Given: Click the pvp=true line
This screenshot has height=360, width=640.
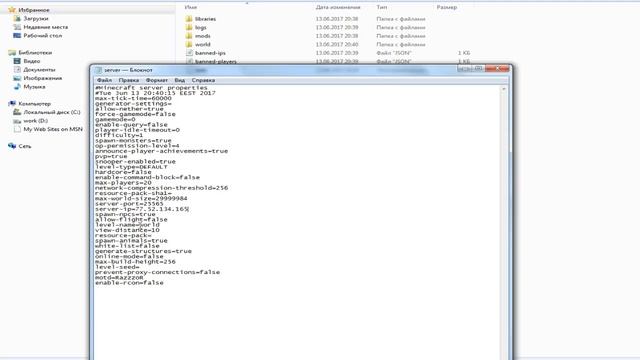Looking at the screenshot, I should 111,156.
